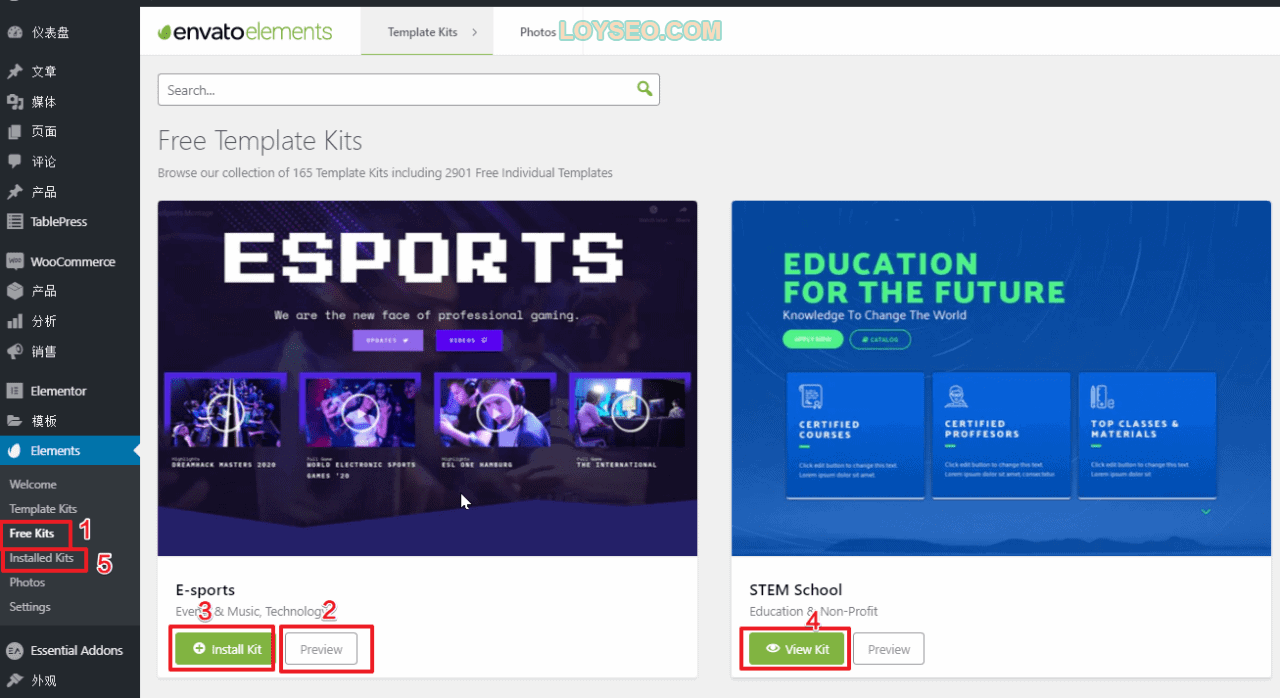Click the Posts pin icon
The image size is (1280, 698).
point(15,72)
